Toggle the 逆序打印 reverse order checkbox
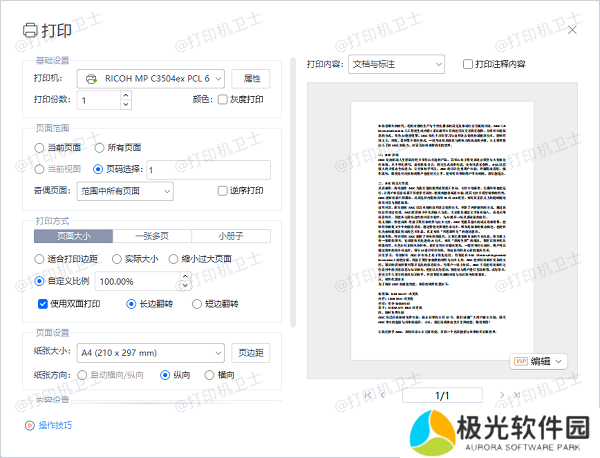The height and width of the screenshot is (458, 600). pos(222,191)
